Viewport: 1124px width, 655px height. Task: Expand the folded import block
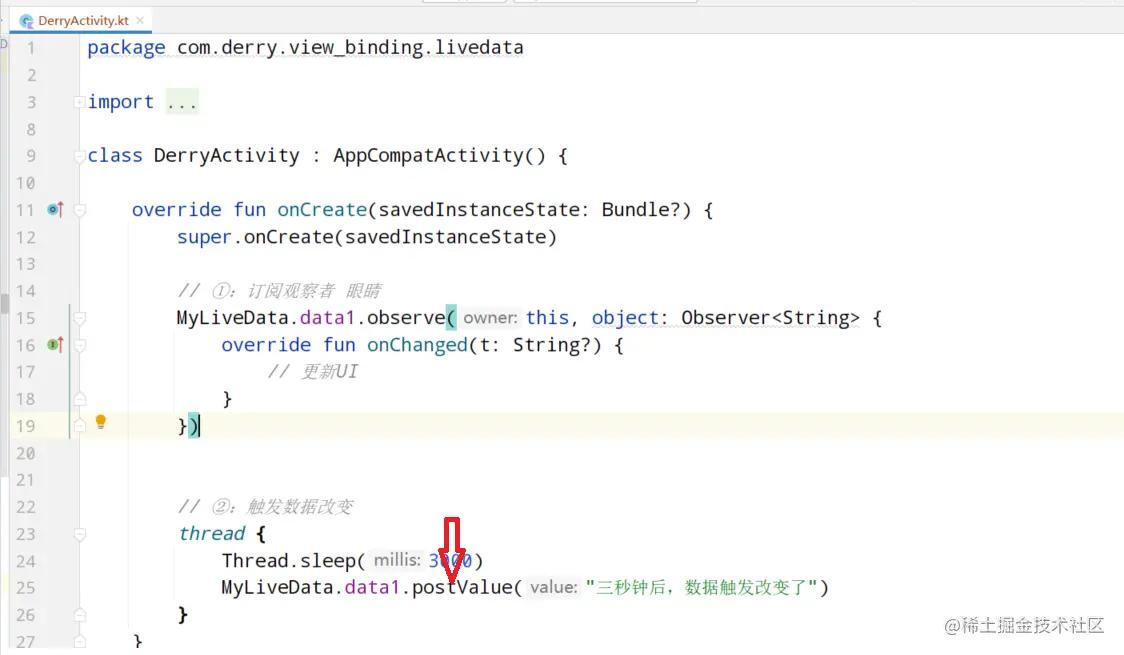(x=79, y=102)
